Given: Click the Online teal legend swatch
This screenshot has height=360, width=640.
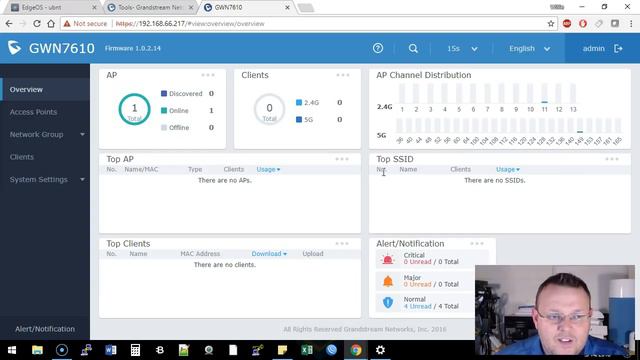Looking at the screenshot, I should (x=164, y=111).
